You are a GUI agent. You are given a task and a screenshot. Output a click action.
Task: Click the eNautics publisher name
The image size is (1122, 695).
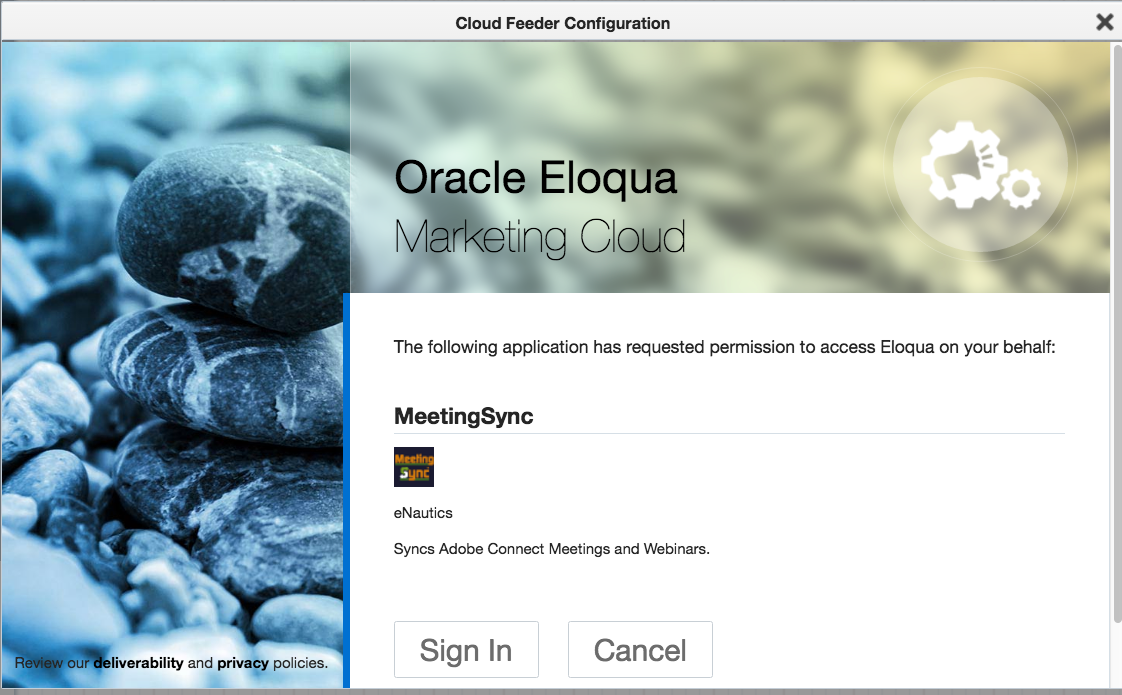tap(423, 512)
